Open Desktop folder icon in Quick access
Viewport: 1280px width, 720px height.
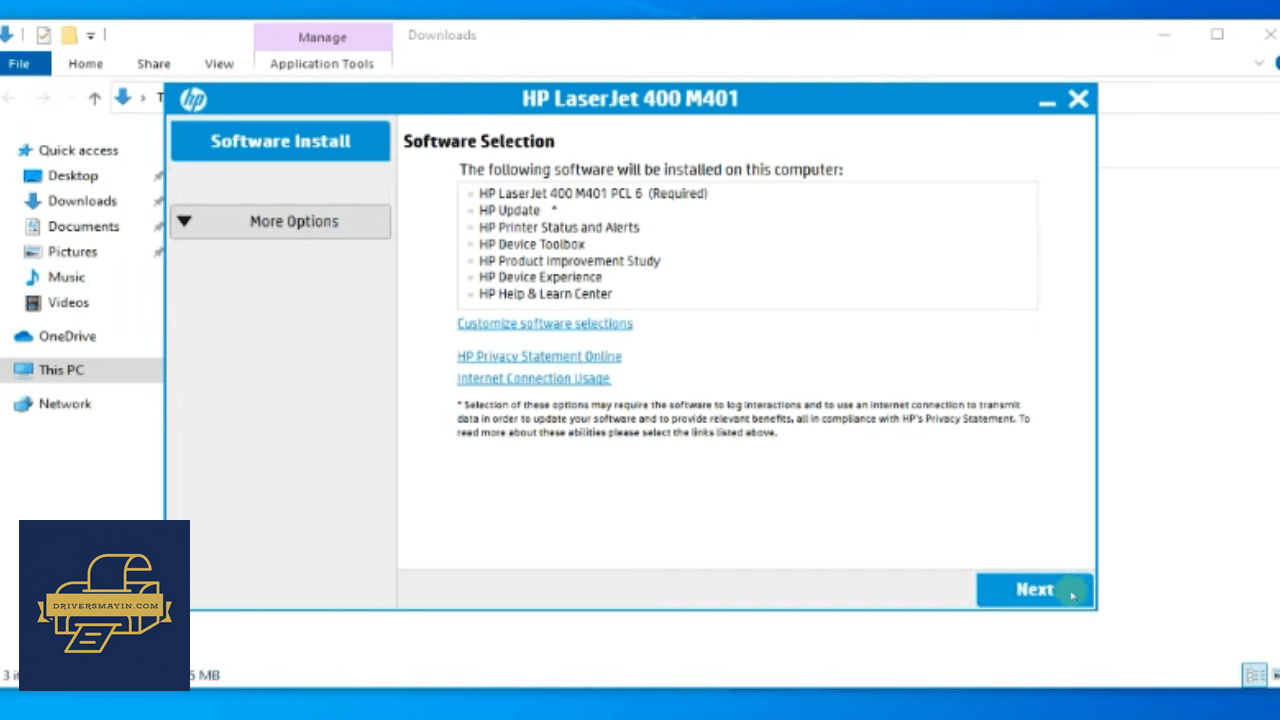(32, 176)
